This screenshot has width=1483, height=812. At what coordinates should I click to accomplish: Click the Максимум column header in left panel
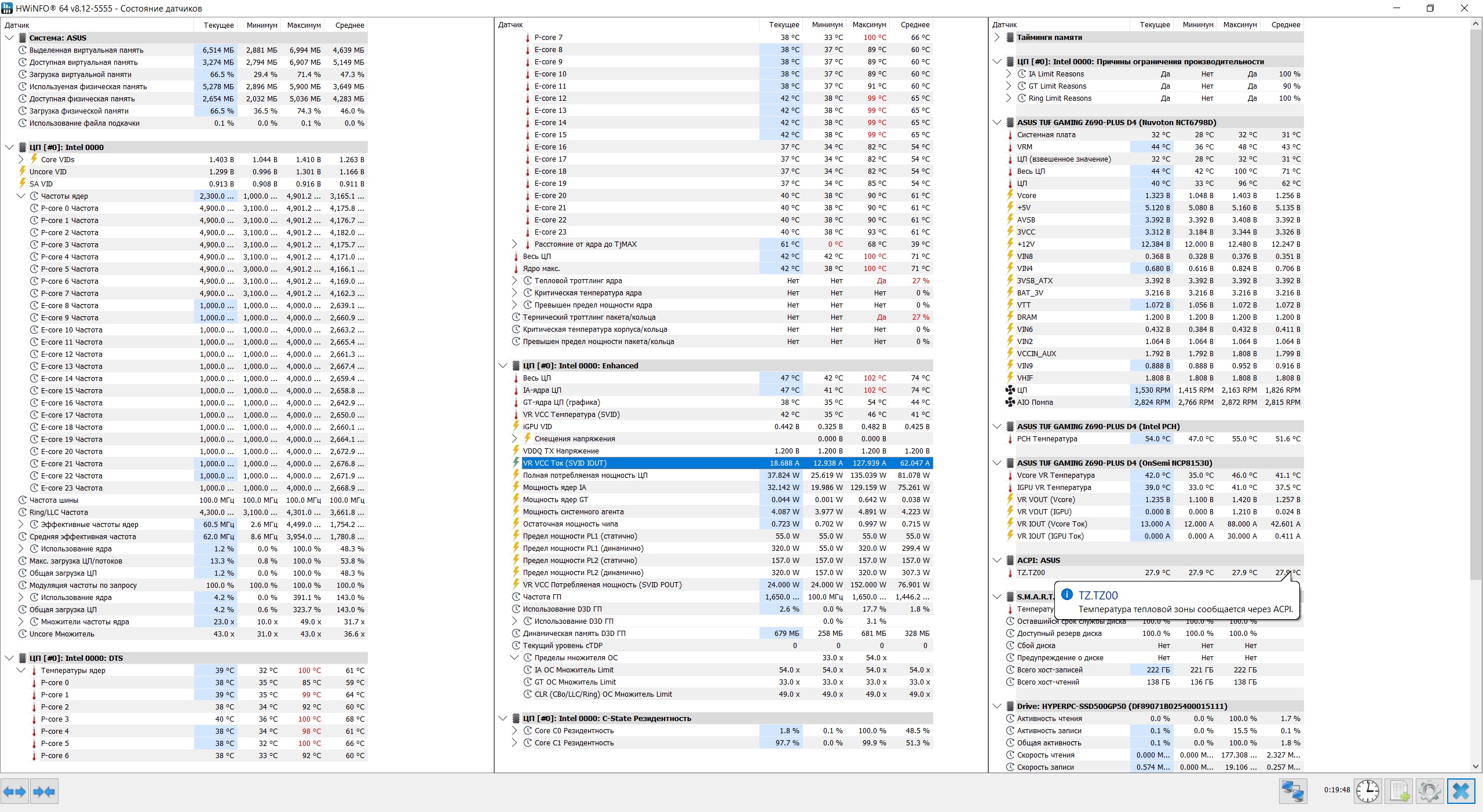[x=304, y=25]
